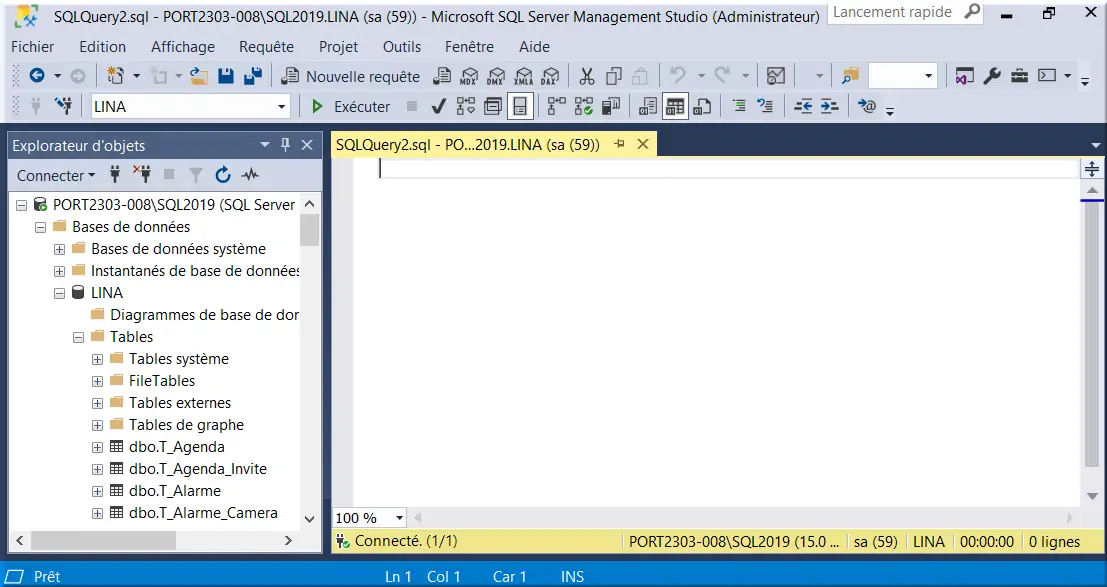Click the New Project icon with star
The height and width of the screenshot is (587, 1107).
click(115, 76)
